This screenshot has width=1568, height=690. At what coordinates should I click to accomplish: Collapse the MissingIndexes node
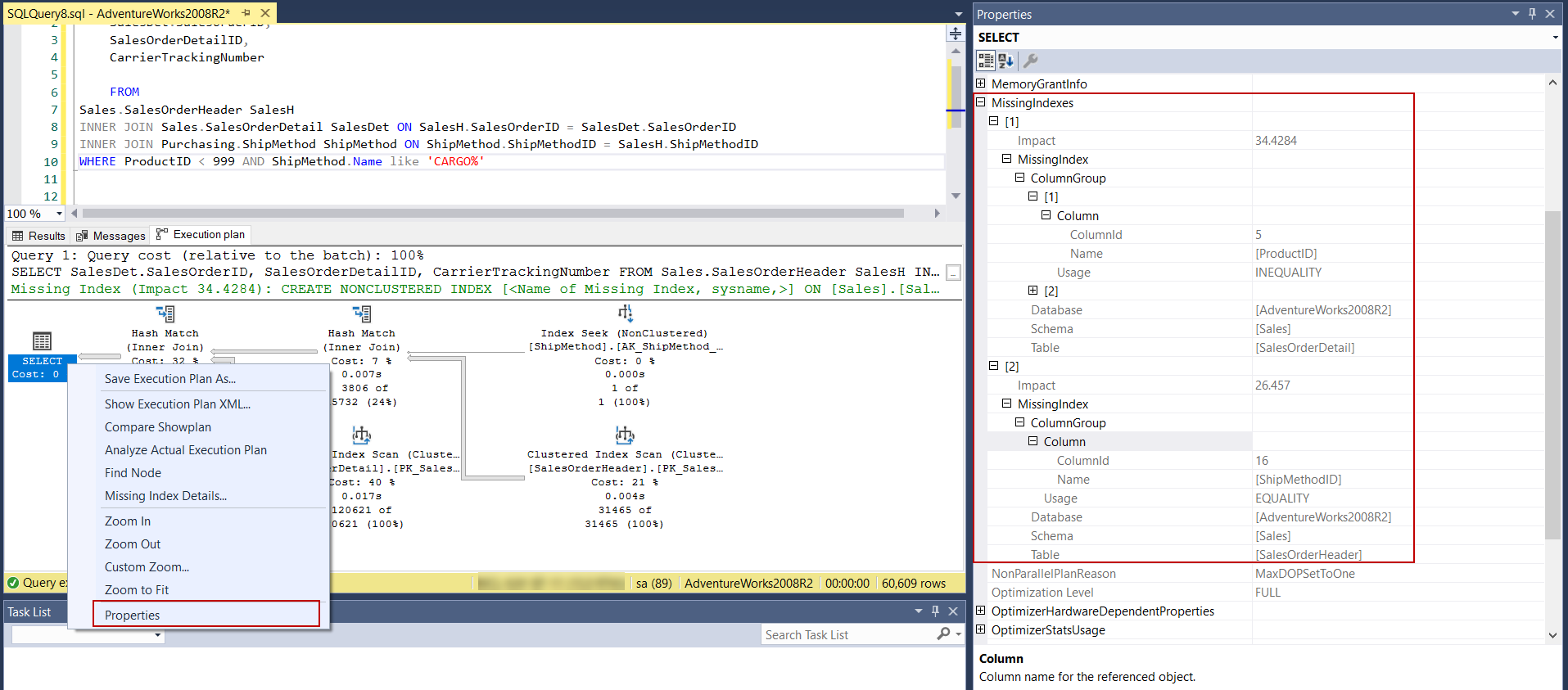click(x=981, y=102)
